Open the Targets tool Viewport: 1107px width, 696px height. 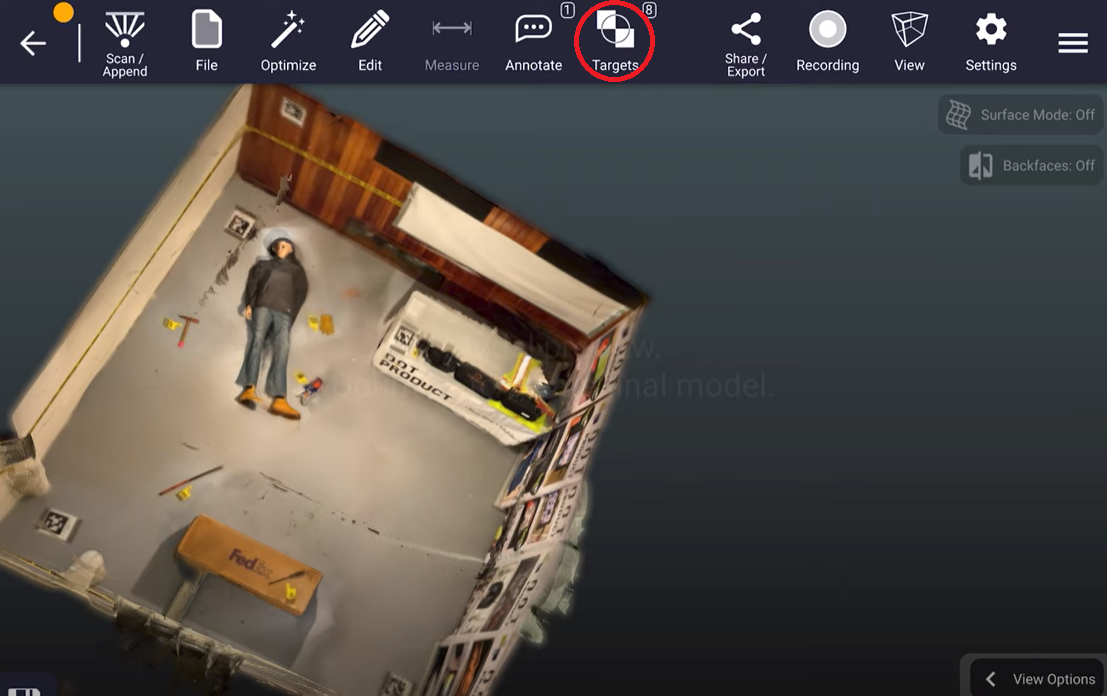[615, 42]
